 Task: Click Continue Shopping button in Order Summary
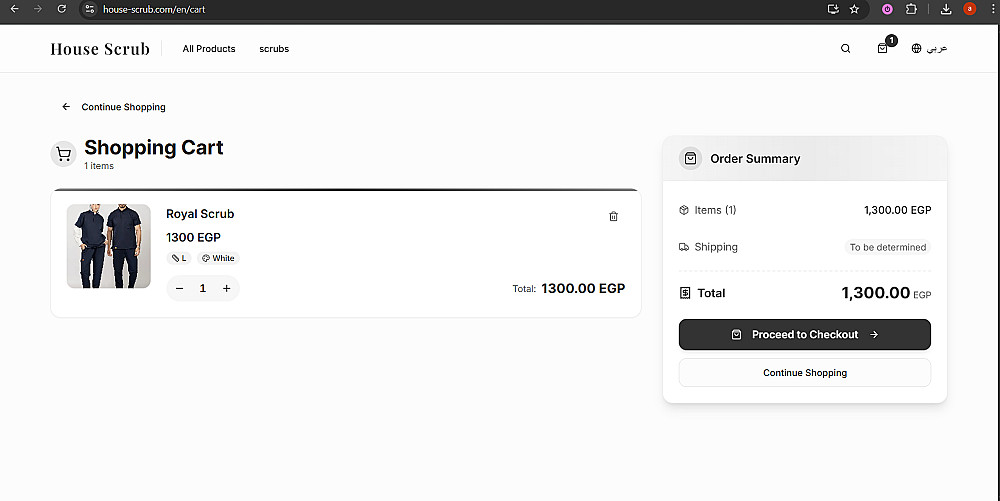(x=804, y=373)
